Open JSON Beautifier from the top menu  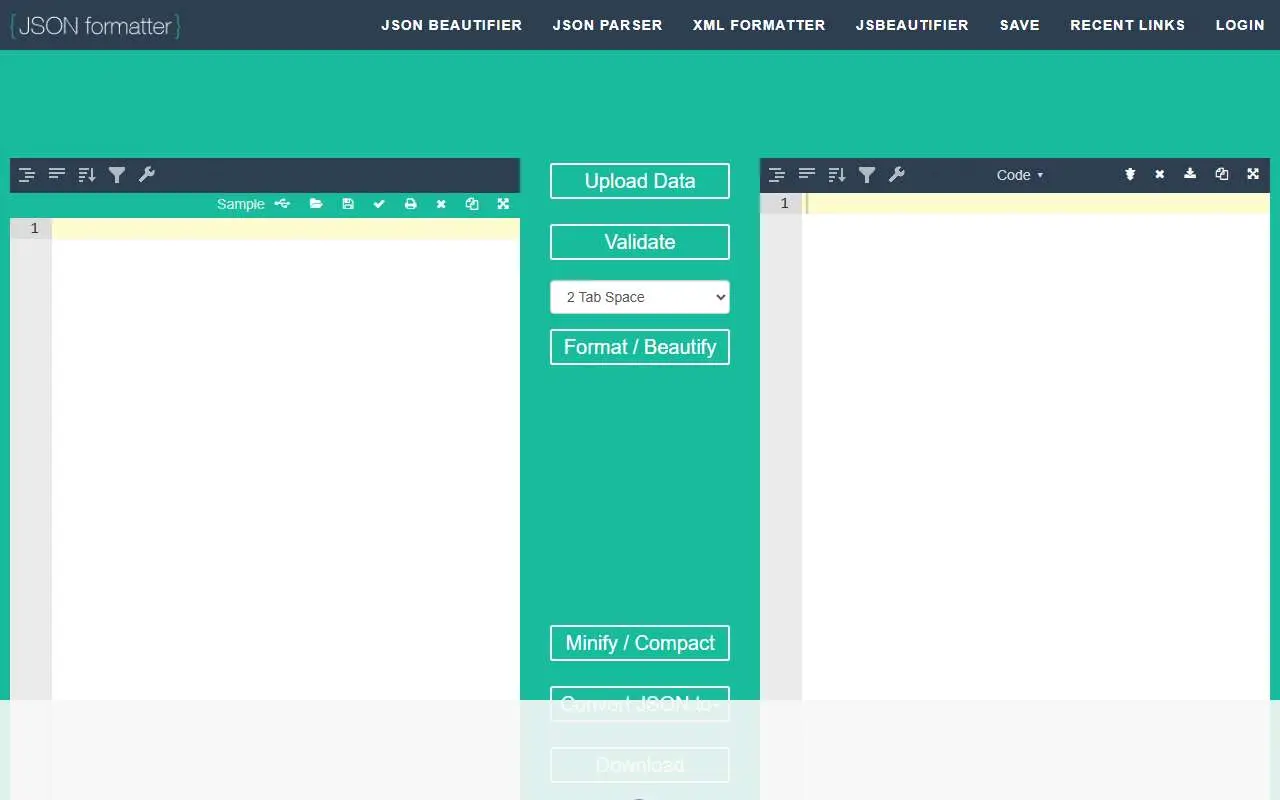pos(452,25)
